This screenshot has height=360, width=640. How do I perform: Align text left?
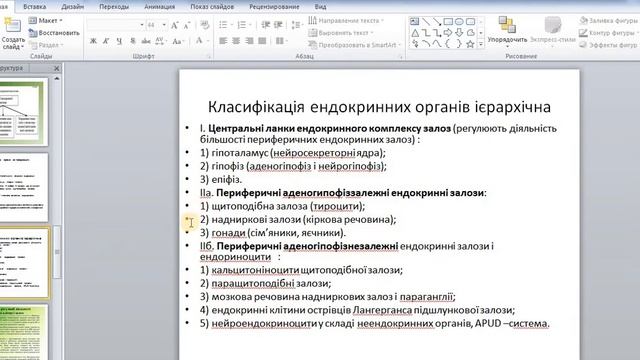point(223,41)
